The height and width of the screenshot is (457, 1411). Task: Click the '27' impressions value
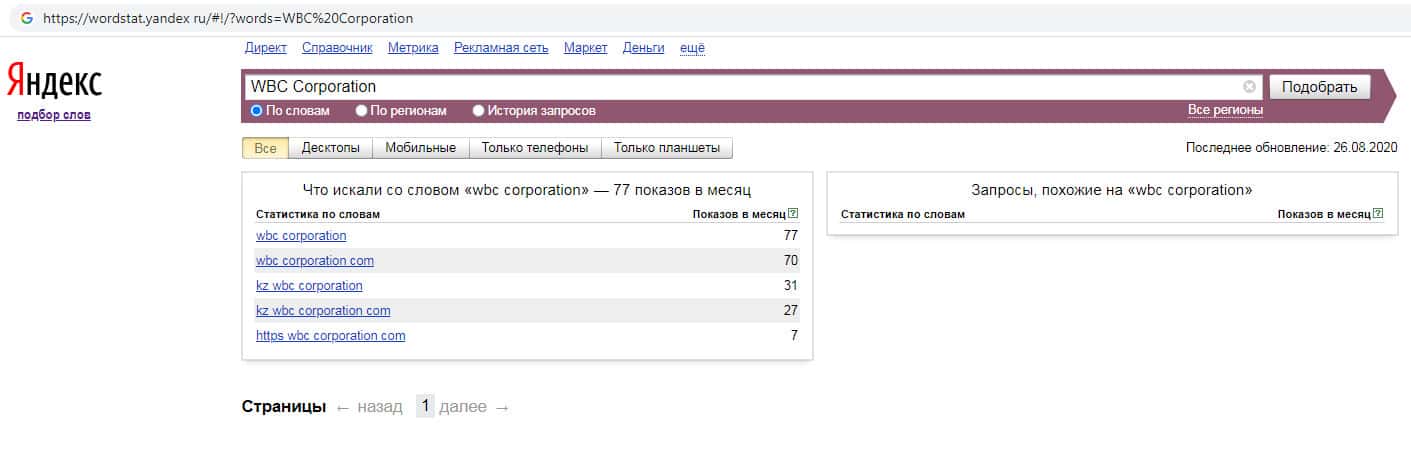[x=790, y=311]
